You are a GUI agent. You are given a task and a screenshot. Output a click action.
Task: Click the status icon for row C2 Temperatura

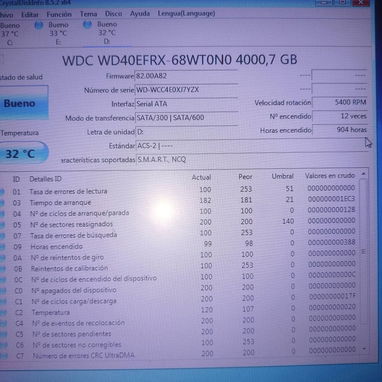click(x=3, y=313)
